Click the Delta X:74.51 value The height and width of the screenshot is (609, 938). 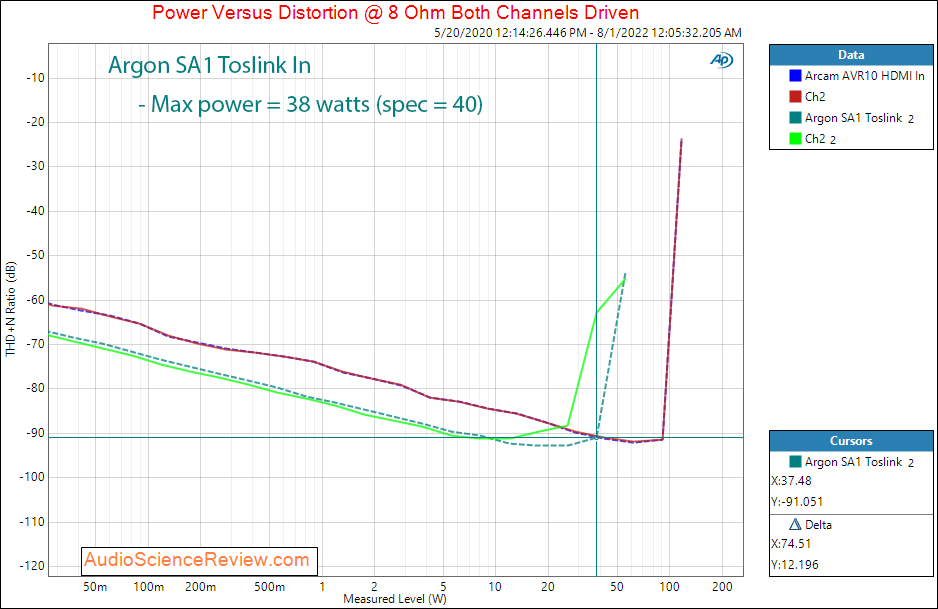pos(791,544)
